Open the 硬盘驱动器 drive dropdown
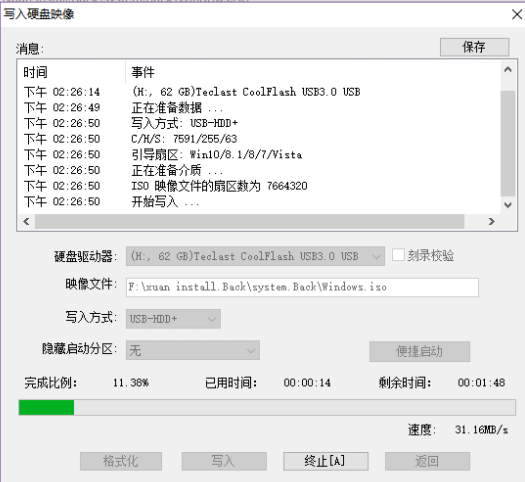The width and height of the screenshot is (525, 482). (255, 256)
